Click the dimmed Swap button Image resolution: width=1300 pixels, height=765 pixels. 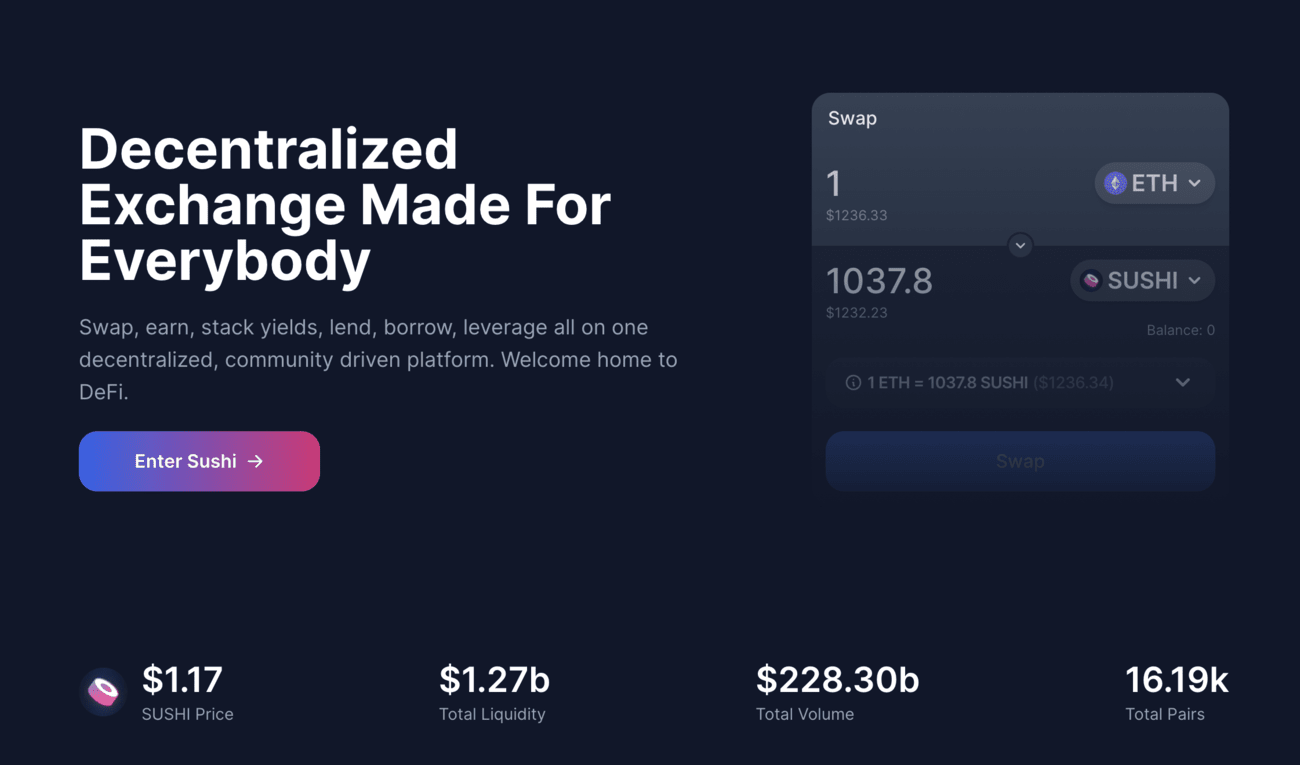1020,461
